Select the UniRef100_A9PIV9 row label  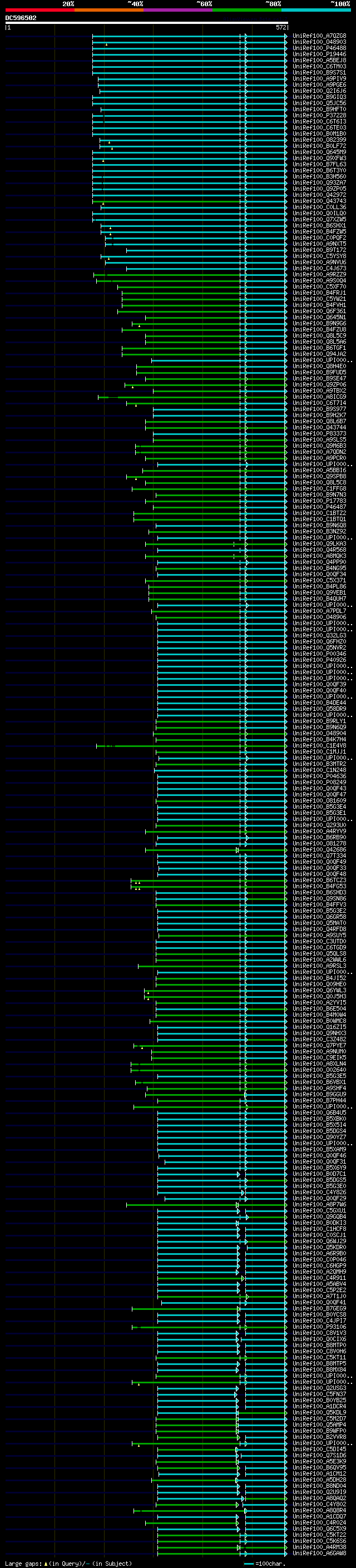319,78
